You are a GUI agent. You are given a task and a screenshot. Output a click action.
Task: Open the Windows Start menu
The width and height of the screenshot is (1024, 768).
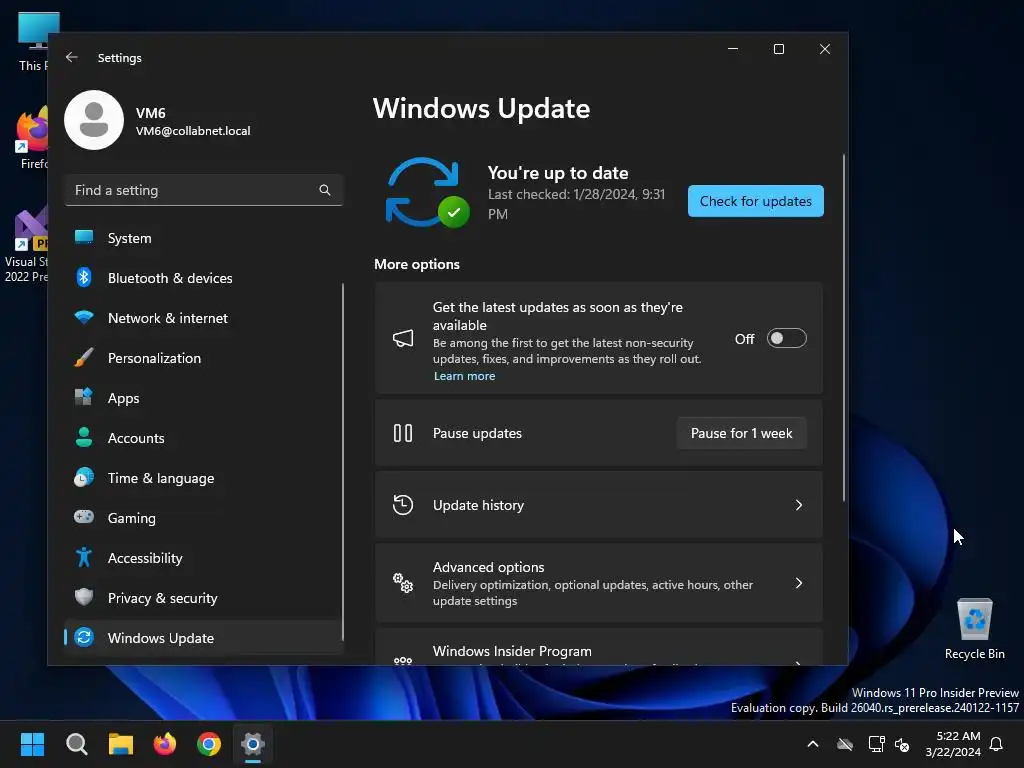tap(32, 744)
